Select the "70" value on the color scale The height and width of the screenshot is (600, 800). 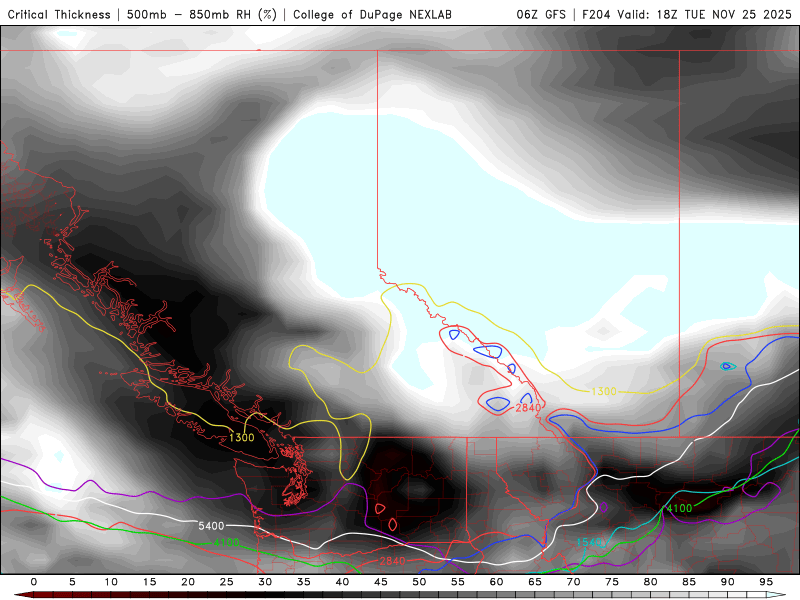[573, 582]
